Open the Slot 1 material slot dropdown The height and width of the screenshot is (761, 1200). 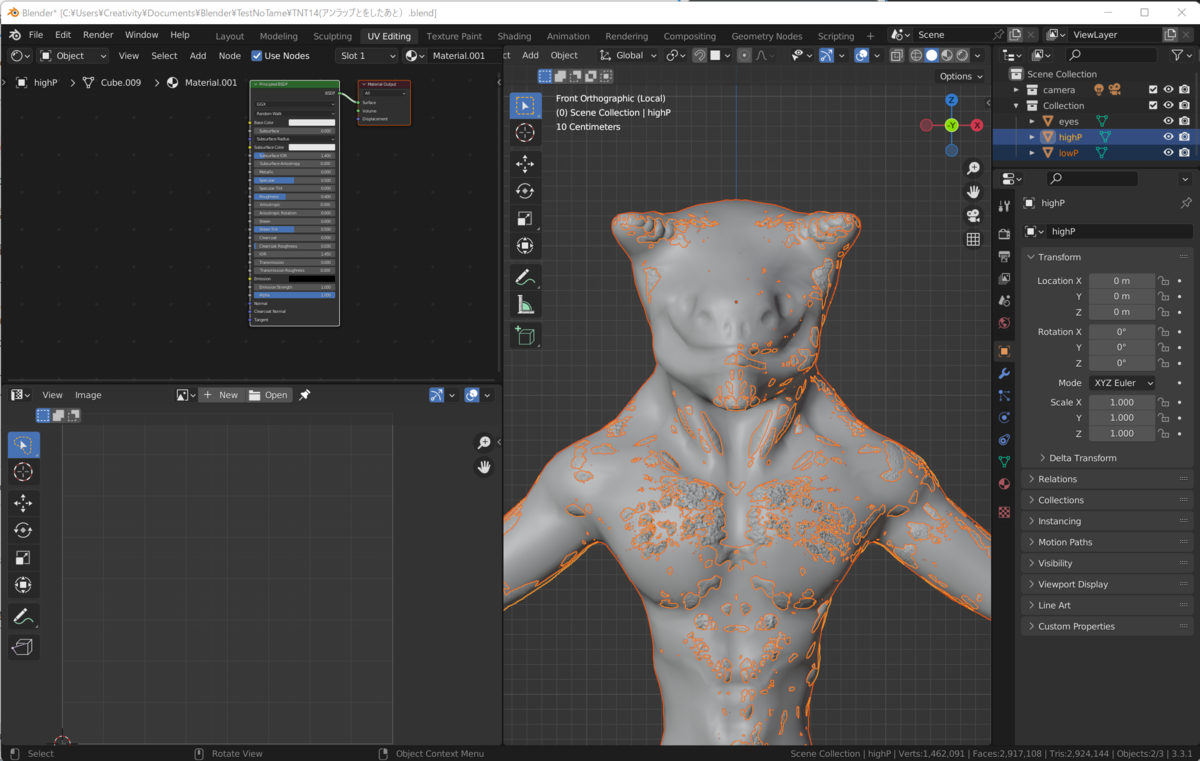pyautogui.click(x=367, y=56)
